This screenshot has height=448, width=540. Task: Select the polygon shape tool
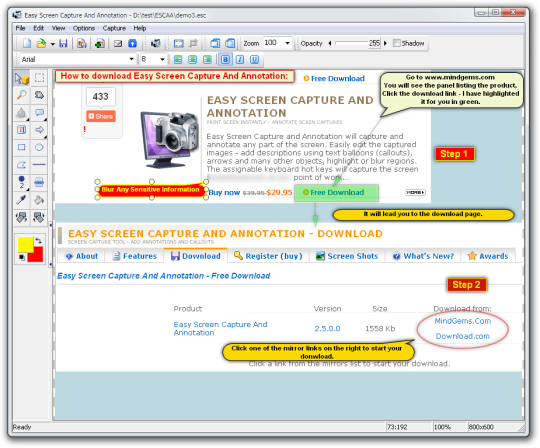[x=21, y=165]
